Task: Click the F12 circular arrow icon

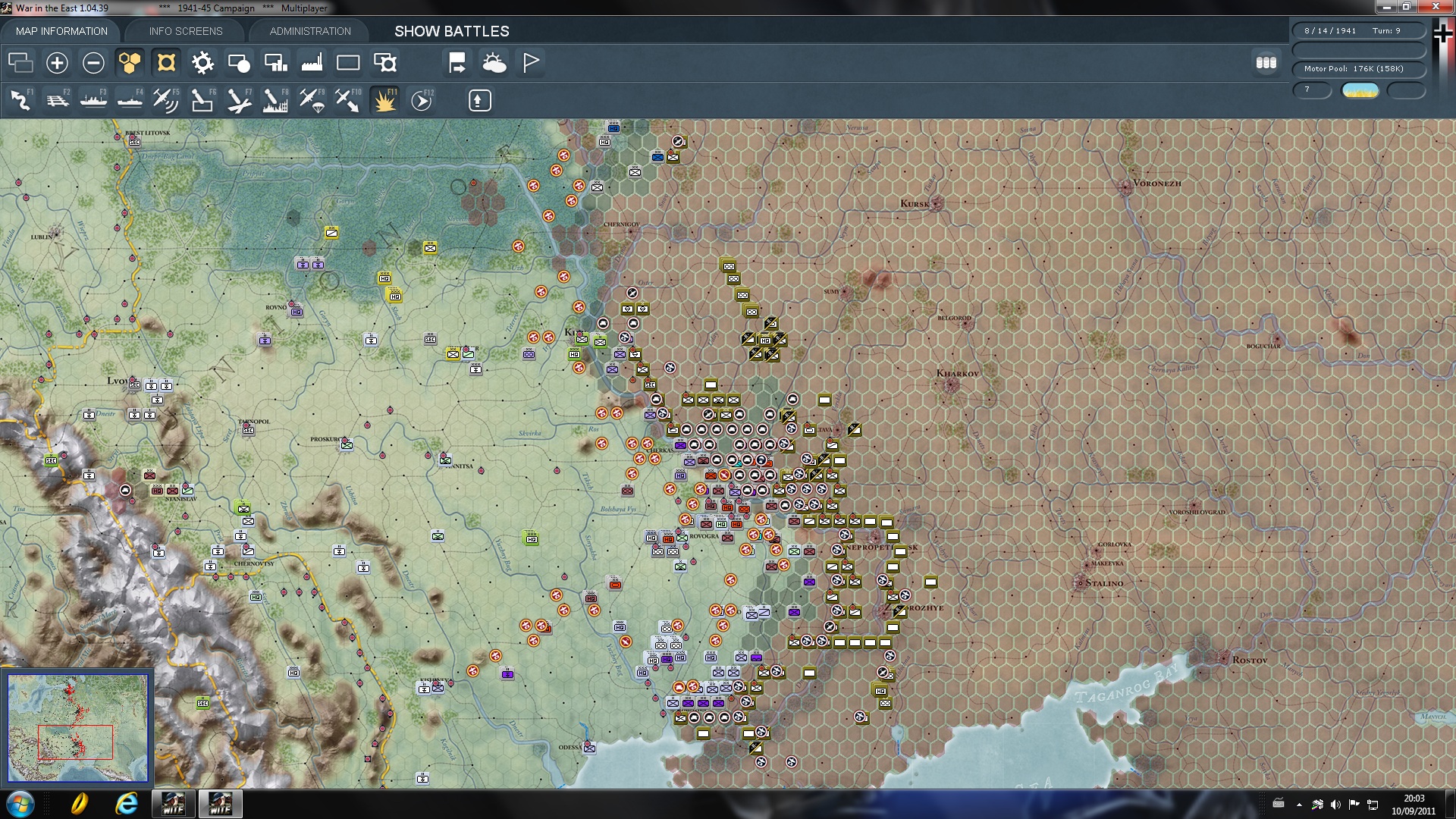Action: (x=422, y=100)
